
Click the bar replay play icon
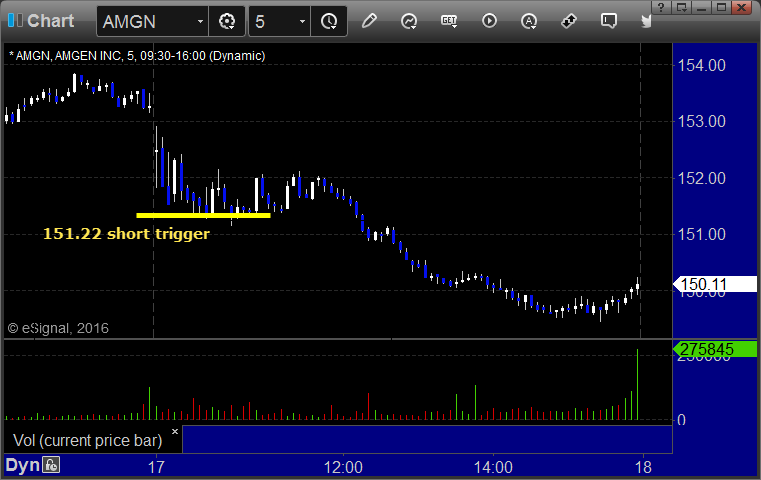click(489, 21)
